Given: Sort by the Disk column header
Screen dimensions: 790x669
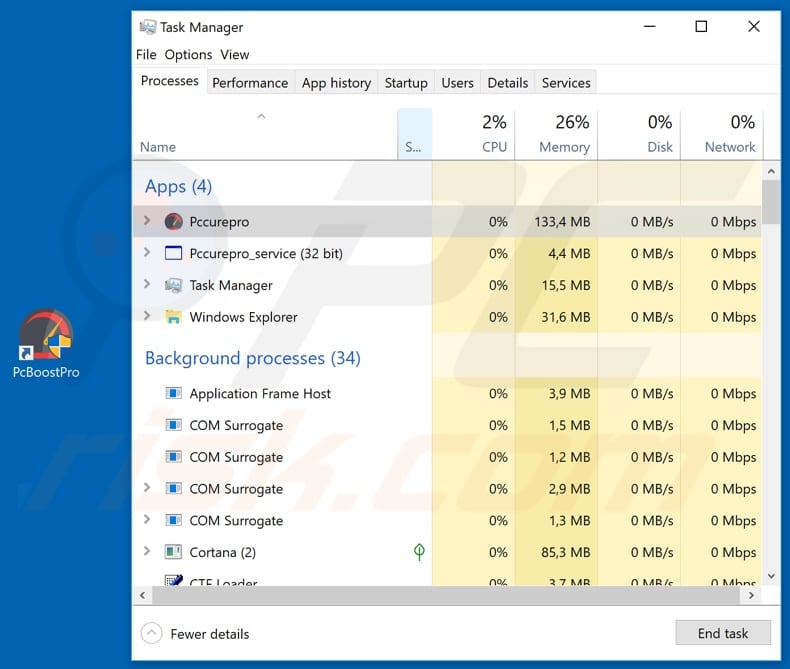Looking at the screenshot, I should pos(639,134).
